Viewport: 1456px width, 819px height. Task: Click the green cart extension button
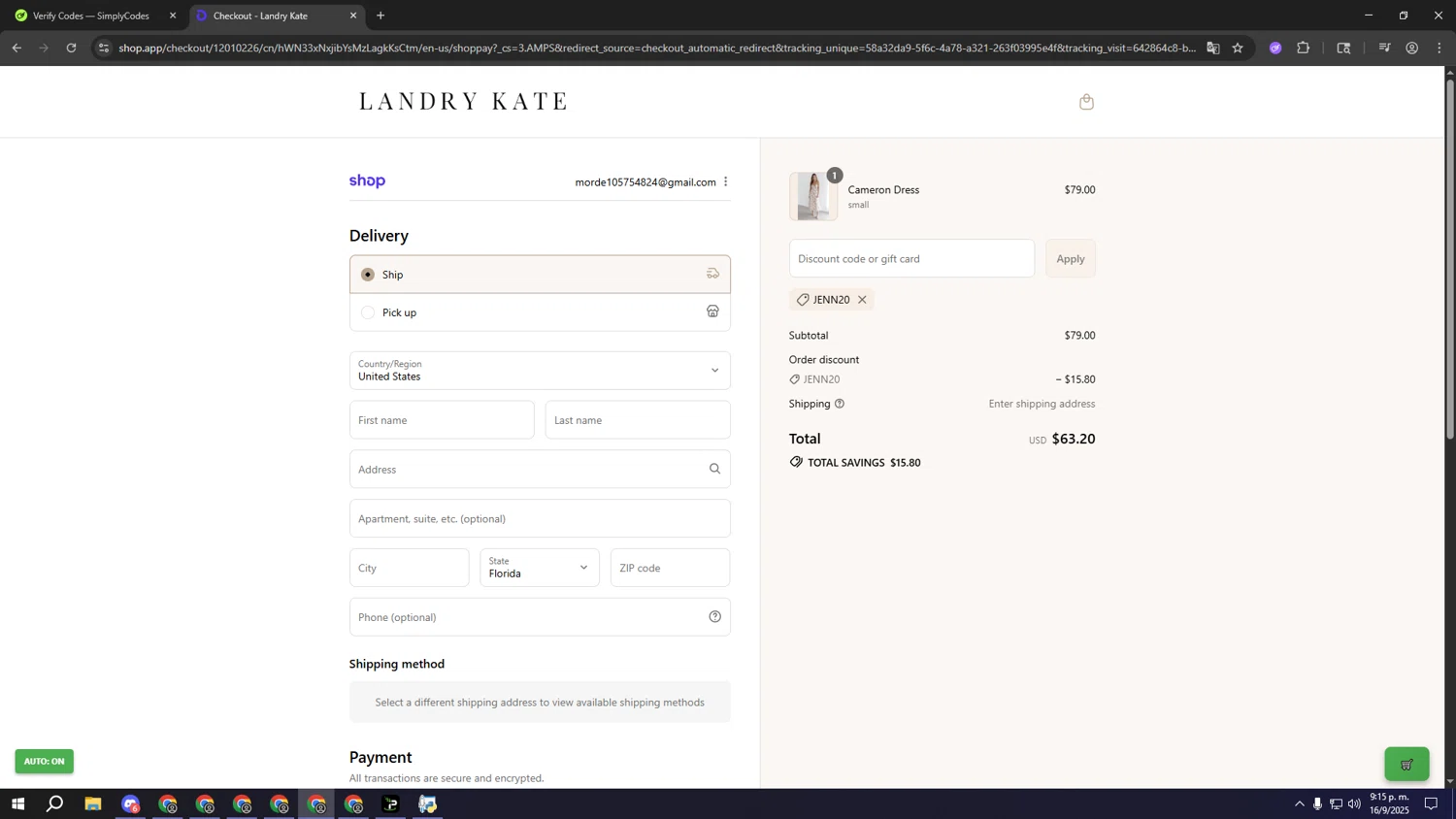1406,764
